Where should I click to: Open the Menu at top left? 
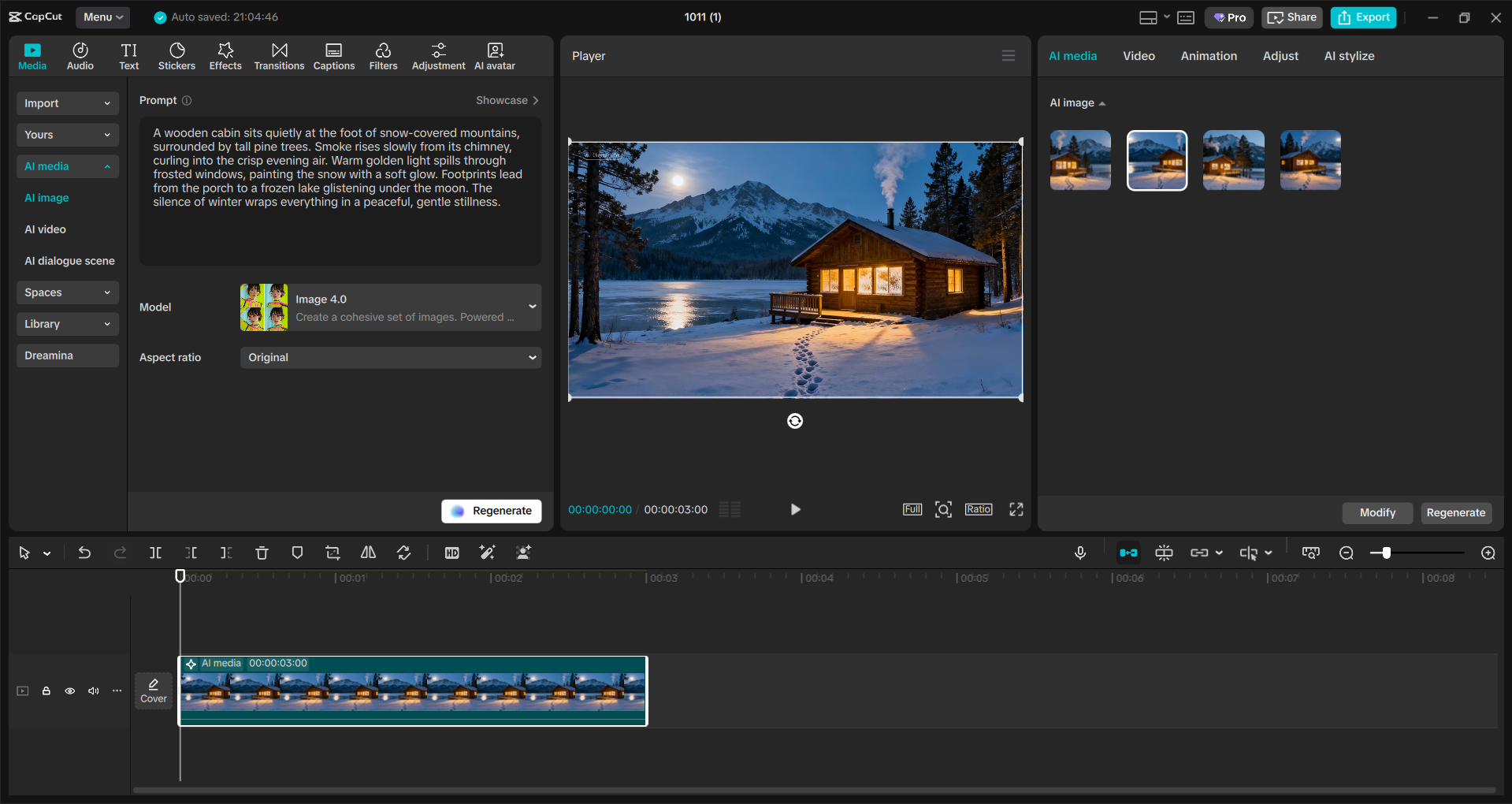[x=102, y=17]
